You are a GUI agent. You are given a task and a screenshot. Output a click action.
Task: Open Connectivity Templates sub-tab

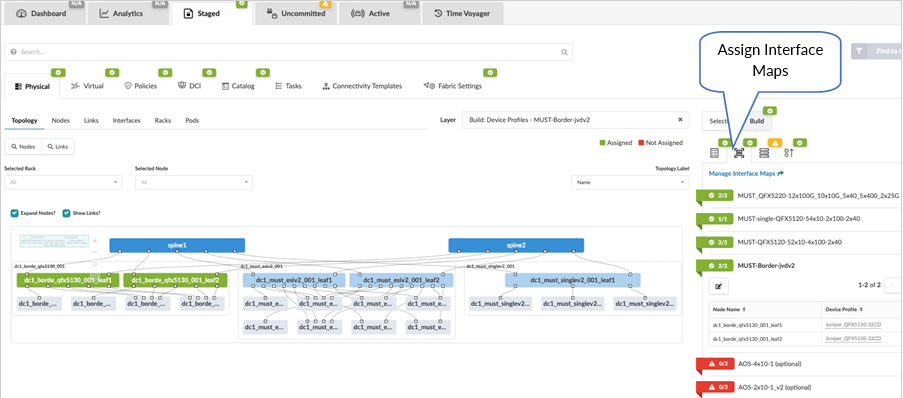click(362, 86)
